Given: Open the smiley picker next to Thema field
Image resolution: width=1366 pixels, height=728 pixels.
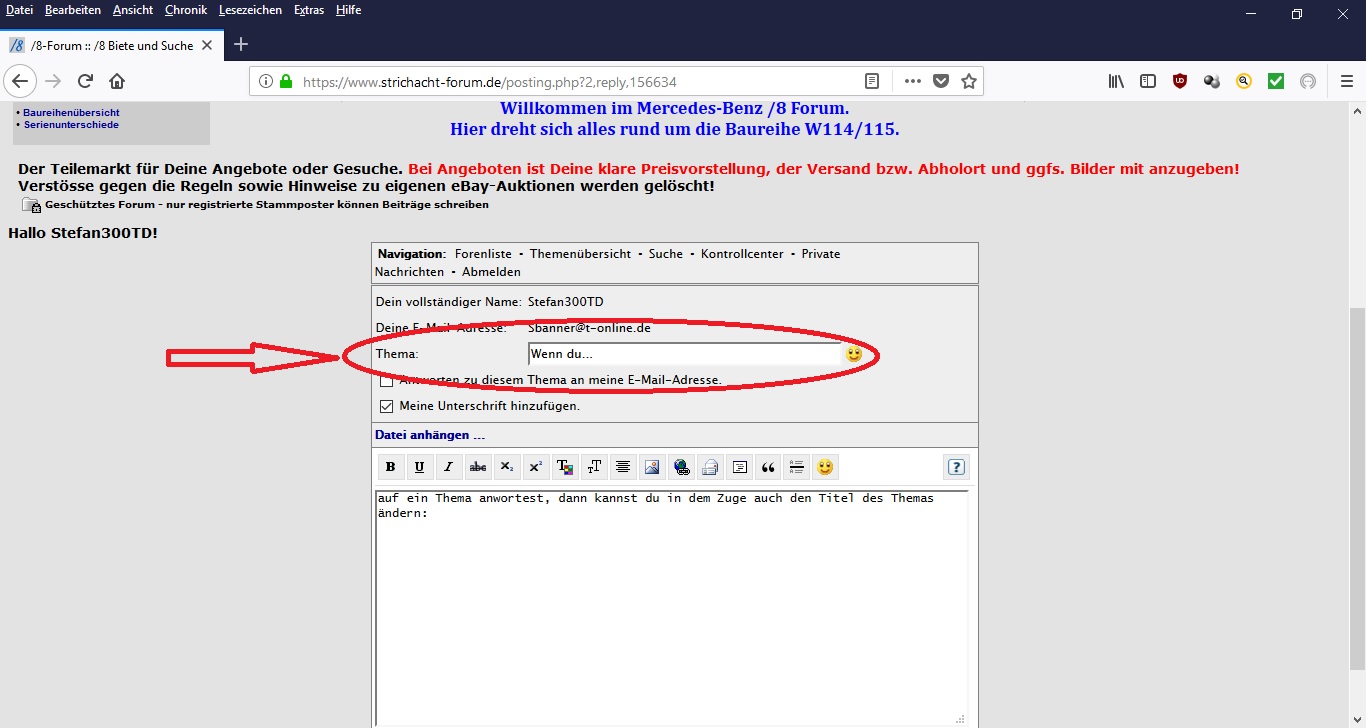Looking at the screenshot, I should click(853, 354).
